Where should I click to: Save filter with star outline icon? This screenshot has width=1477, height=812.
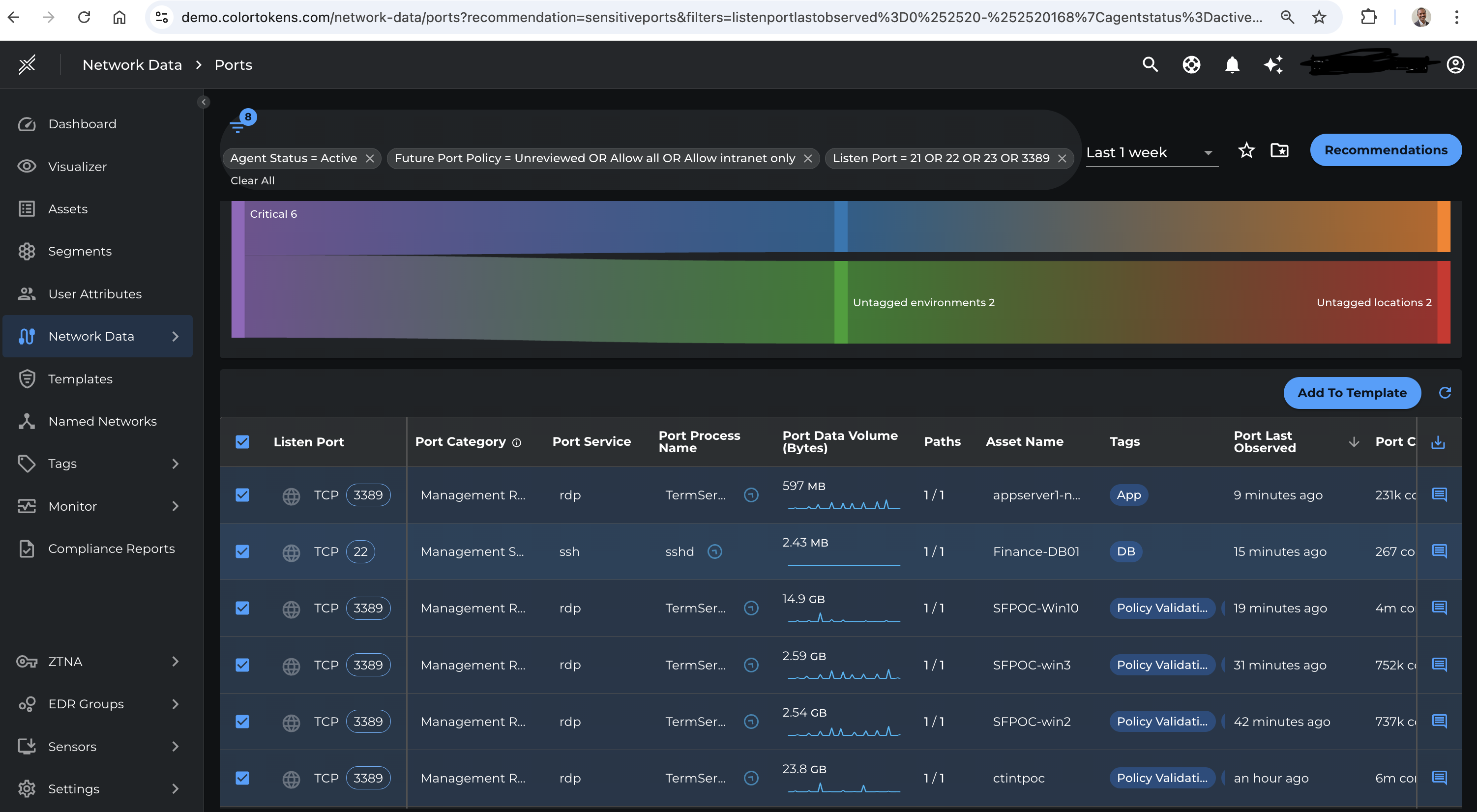click(1246, 151)
